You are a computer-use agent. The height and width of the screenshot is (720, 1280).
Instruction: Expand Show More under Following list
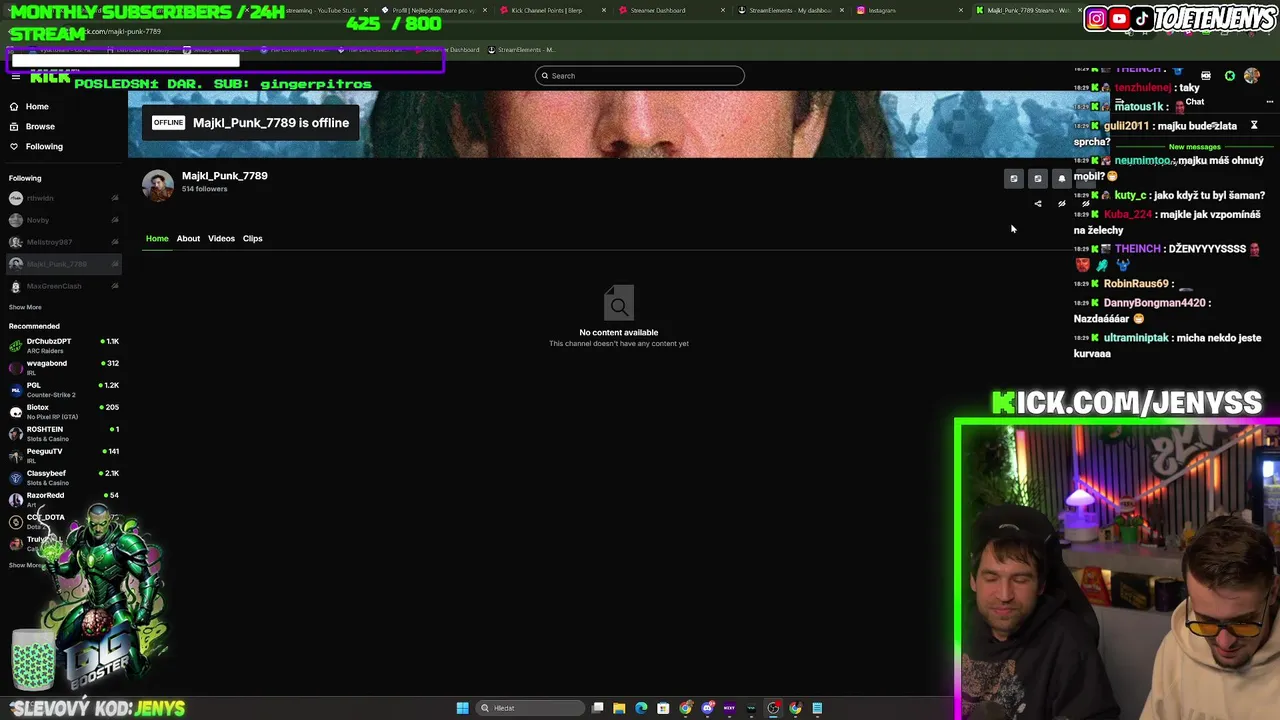[25, 307]
